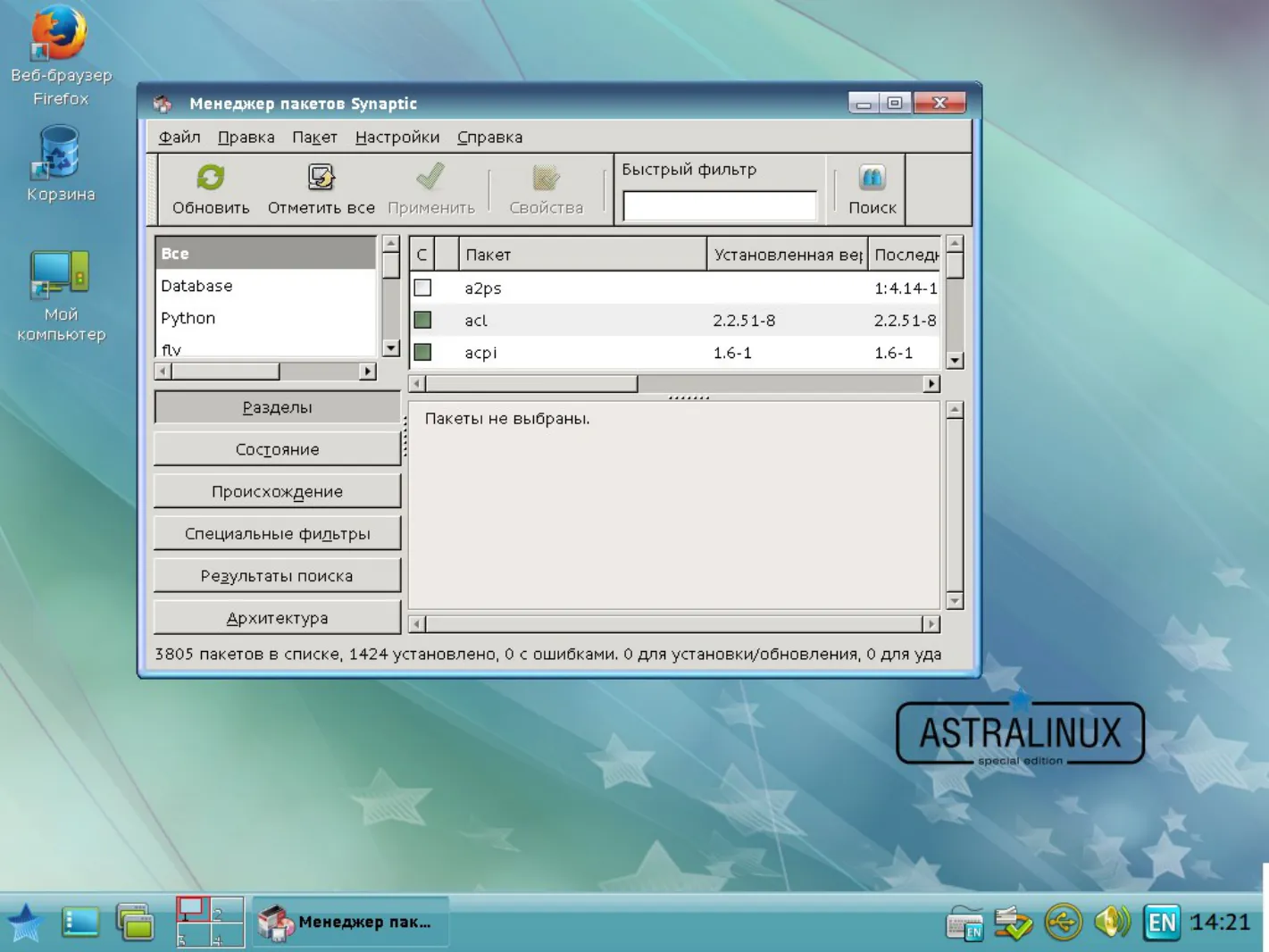Switch to virtual desktop 2 in pager
Viewport: 1269px width, 952px height.
tap(227, 909)
